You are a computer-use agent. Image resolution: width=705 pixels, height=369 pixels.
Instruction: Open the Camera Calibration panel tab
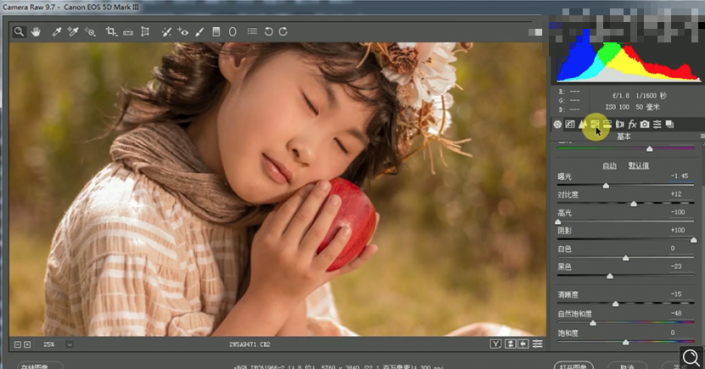click(645, 124)
